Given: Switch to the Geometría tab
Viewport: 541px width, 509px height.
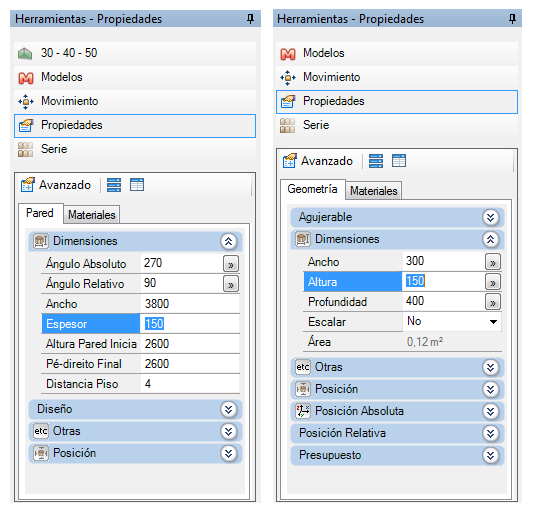Looking at the screenshot, I should pyautogui.click(x=312, y=189).
